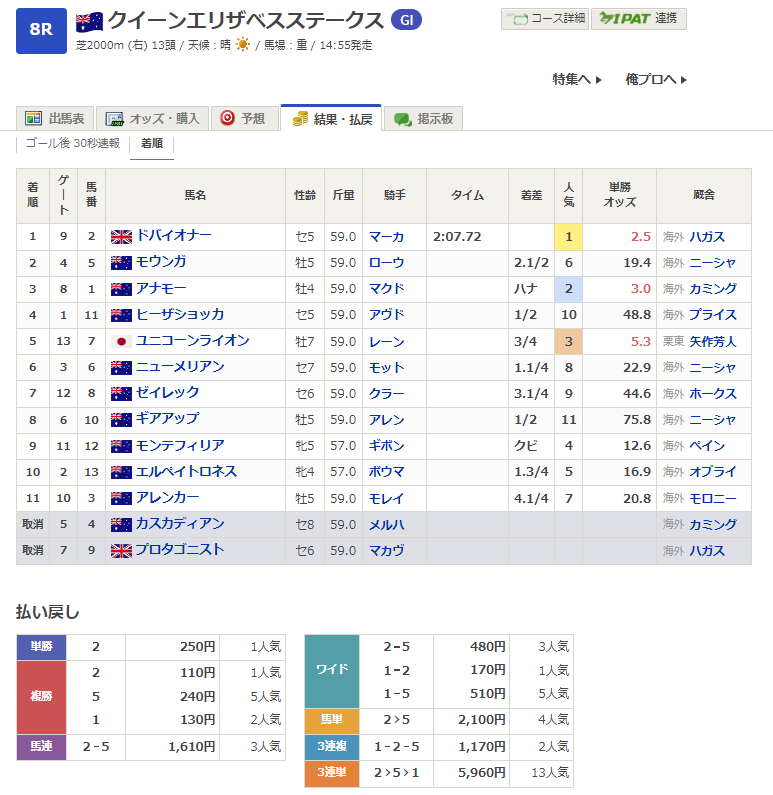Click the Australian flag beside モウンガ
This screenshot has width=773, height=795.
click(121, 263)
